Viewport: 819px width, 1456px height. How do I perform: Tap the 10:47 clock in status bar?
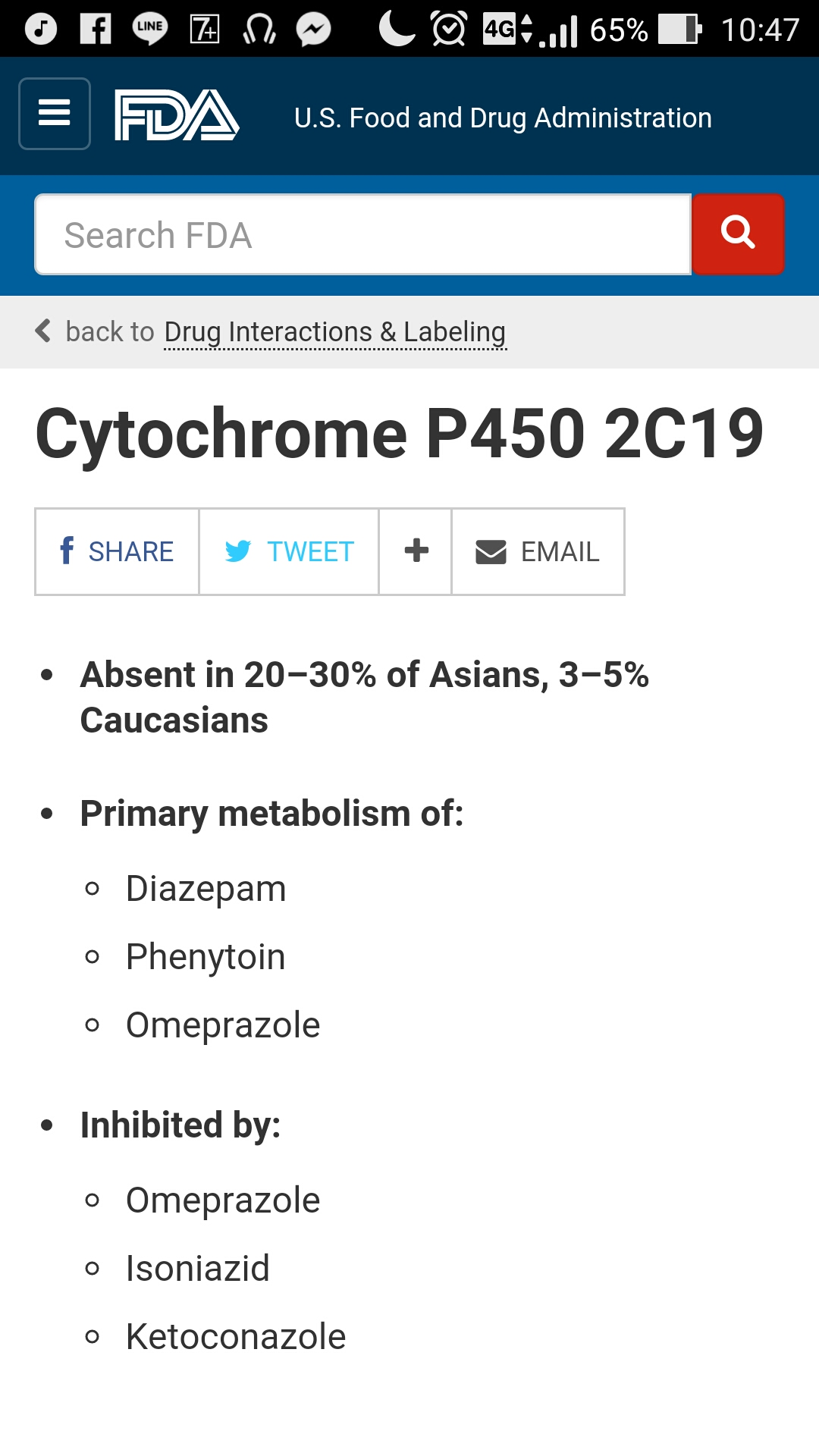(760, 30)
